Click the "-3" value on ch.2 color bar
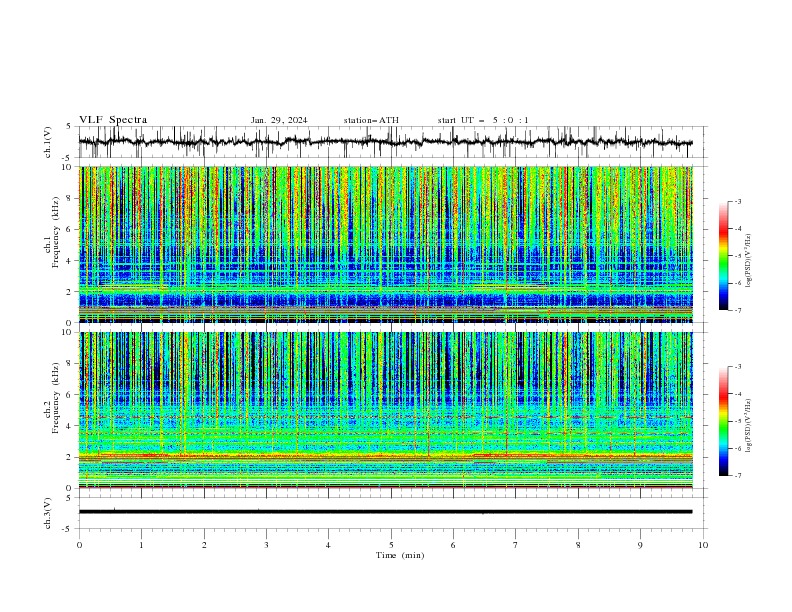 click(x=738, y=367)
